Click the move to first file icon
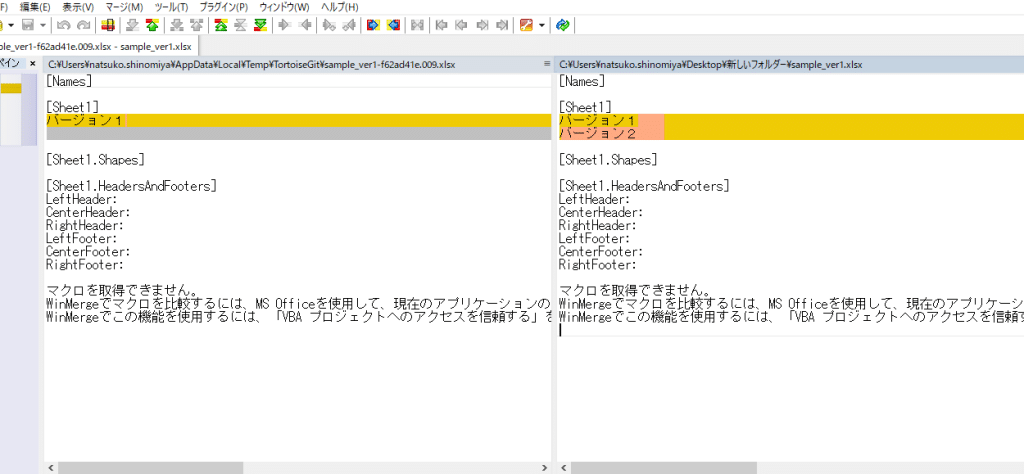This screenshot has height=474, width=1024. click(441, 25)
